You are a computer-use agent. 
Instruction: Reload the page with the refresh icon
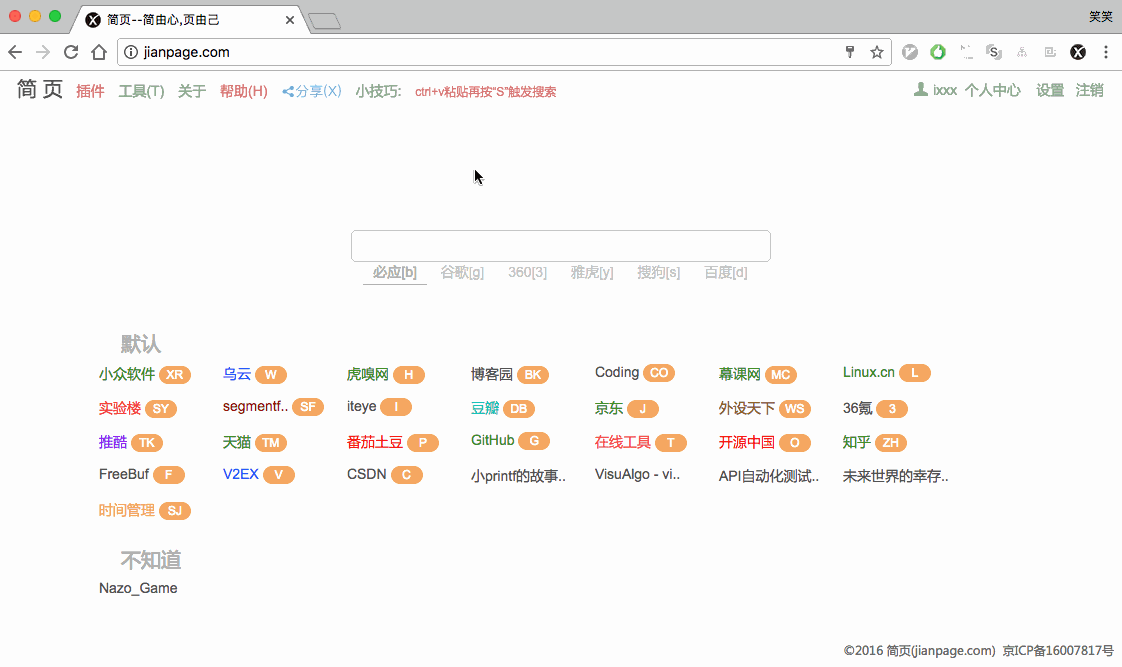tap(71, 52)
